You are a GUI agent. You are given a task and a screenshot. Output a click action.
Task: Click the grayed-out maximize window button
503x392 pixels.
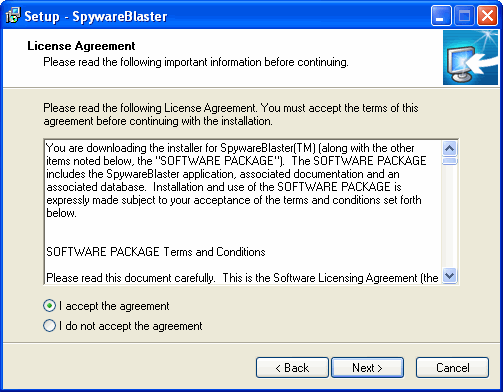pos(464,15)
